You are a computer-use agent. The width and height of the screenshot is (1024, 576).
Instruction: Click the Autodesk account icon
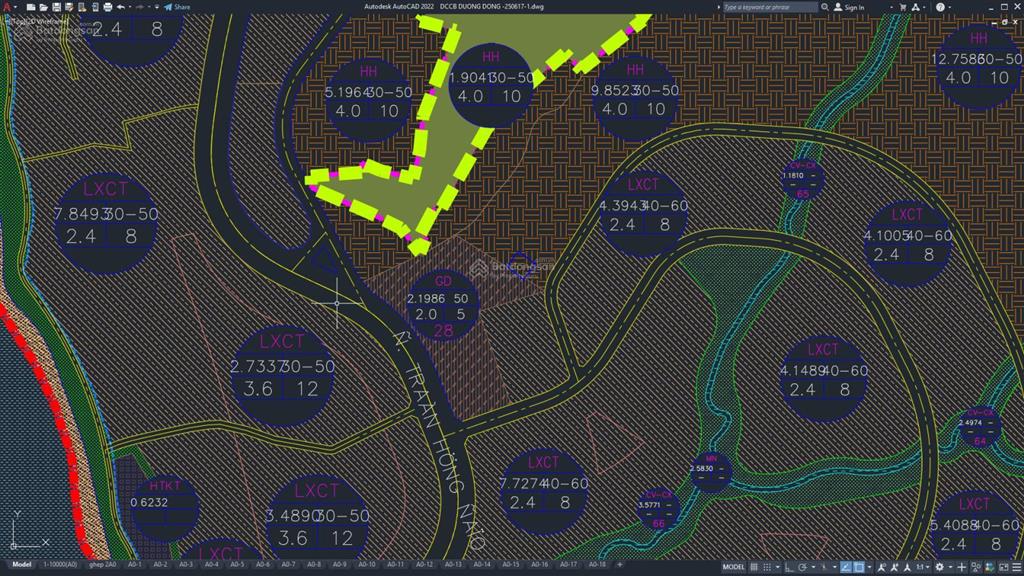point(916,7)
